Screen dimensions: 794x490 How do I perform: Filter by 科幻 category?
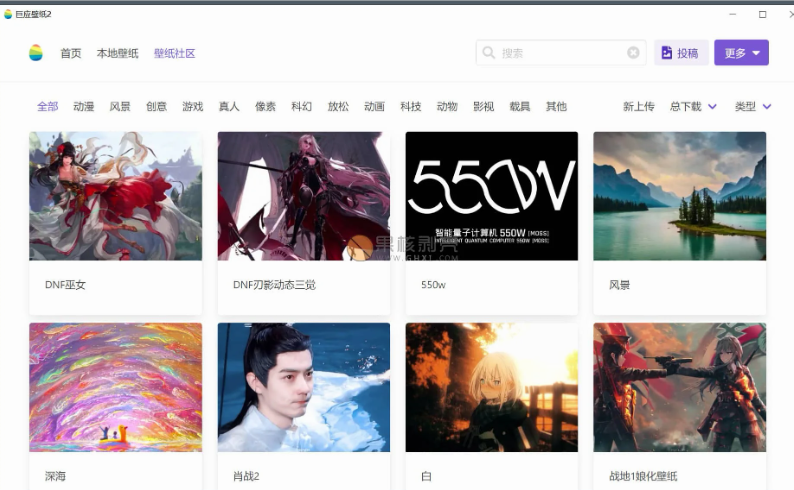coord(302,106)
